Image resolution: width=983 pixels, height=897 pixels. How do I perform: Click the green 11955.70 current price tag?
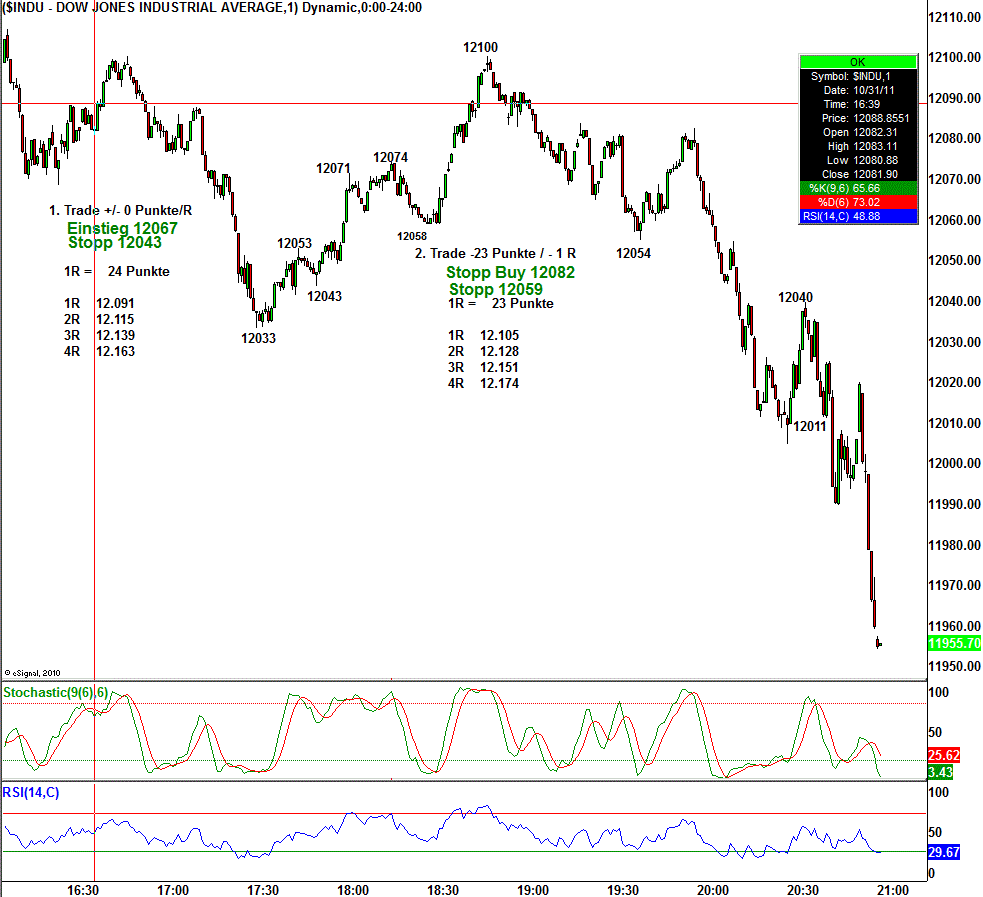[953, 644]
